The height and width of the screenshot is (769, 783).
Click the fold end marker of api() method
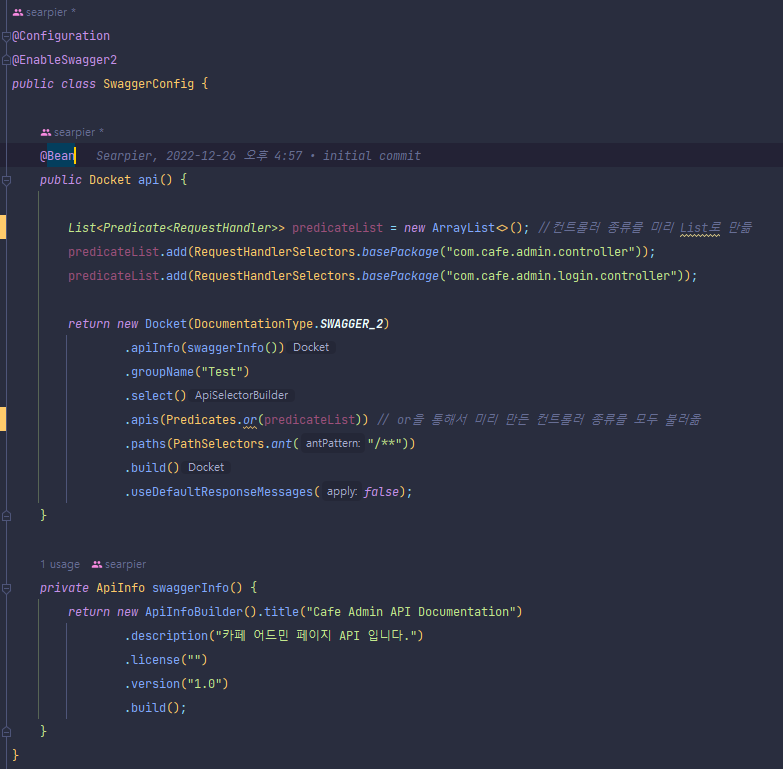(6, 516)
